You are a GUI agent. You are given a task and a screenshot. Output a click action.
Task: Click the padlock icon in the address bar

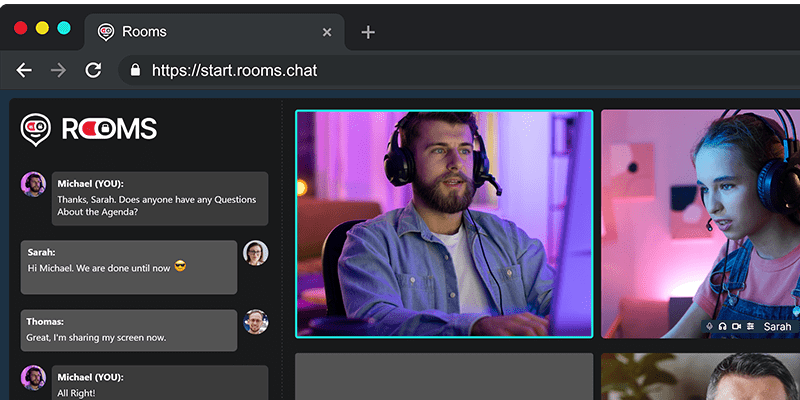click(135, 70)
